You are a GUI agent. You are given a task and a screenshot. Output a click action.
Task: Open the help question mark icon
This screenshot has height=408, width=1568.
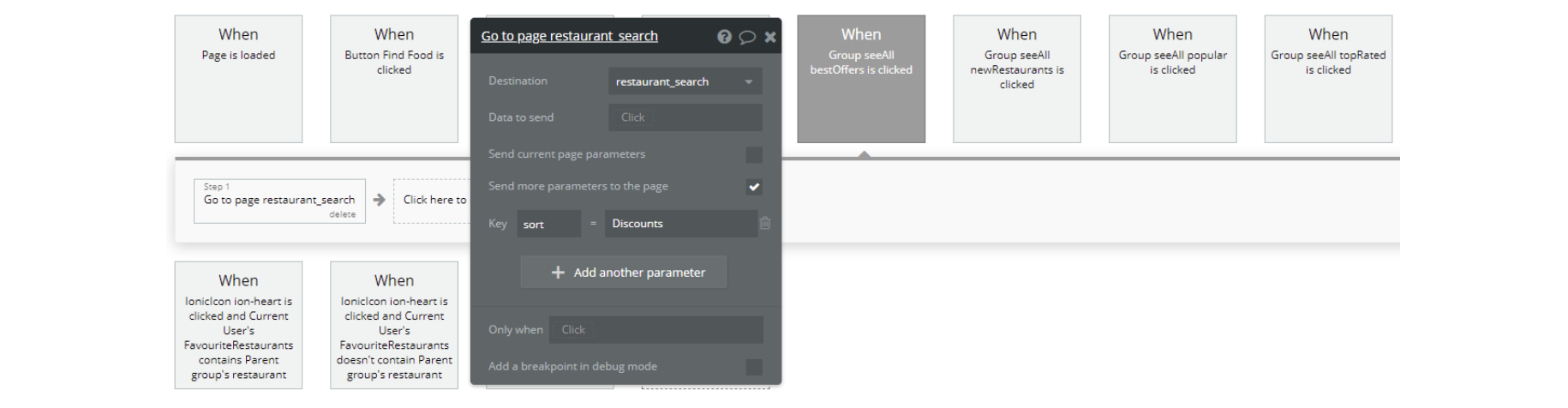click(x=724, y=37)
